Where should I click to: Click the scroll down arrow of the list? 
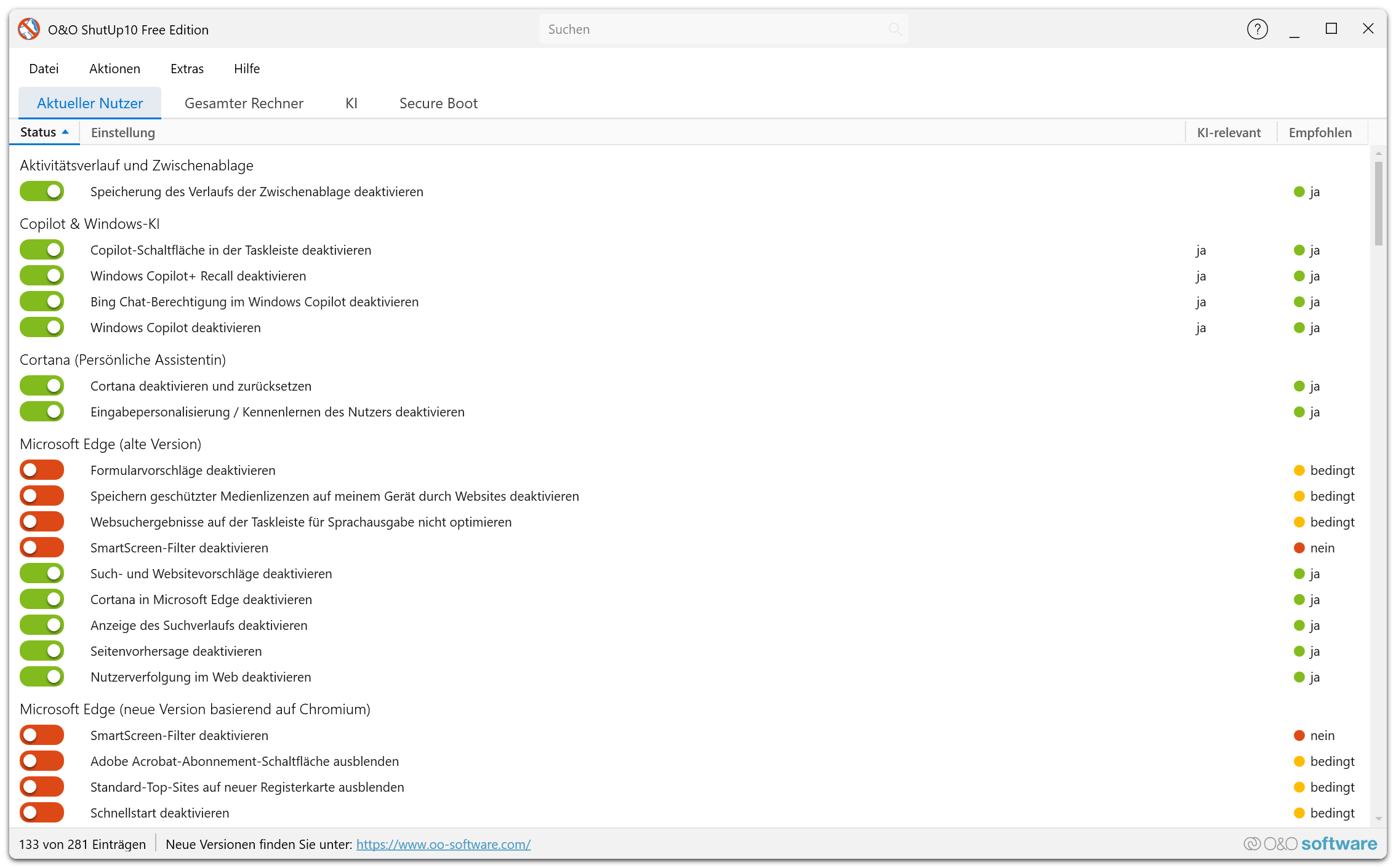(x=1378, y=818)
